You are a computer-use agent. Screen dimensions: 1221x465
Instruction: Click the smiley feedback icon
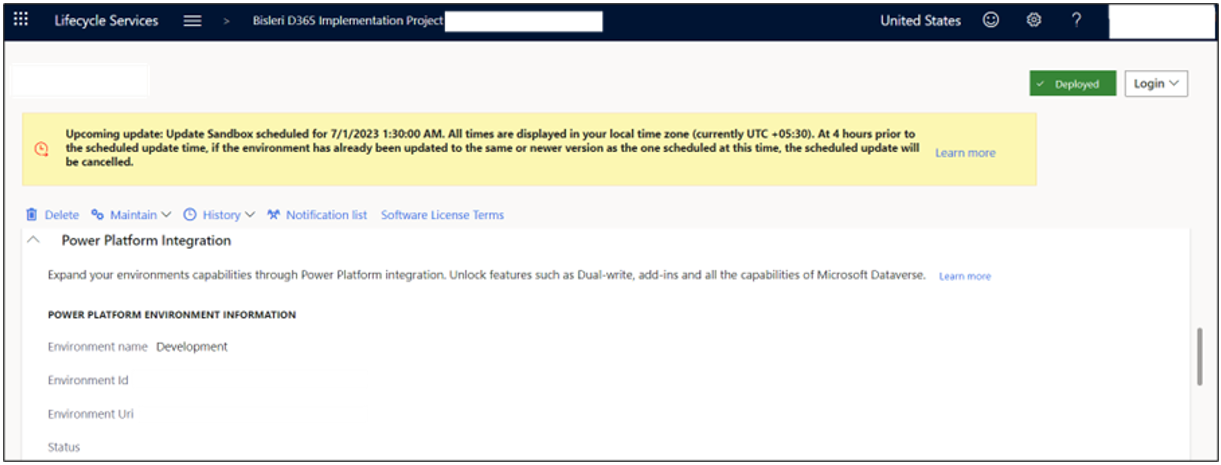click(x=991, y=20)
